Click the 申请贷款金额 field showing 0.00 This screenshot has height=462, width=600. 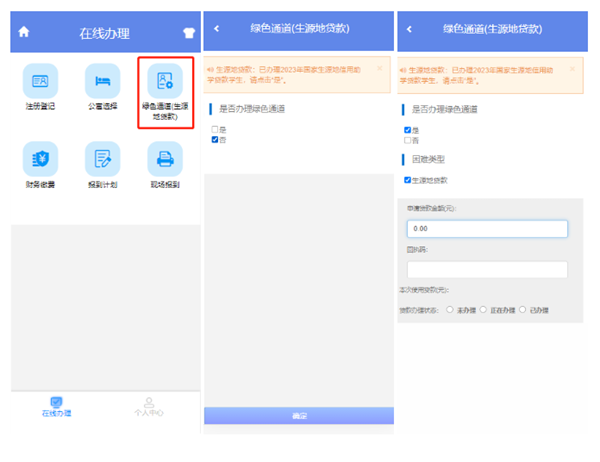pyautogui.click(x=487, y=229)
